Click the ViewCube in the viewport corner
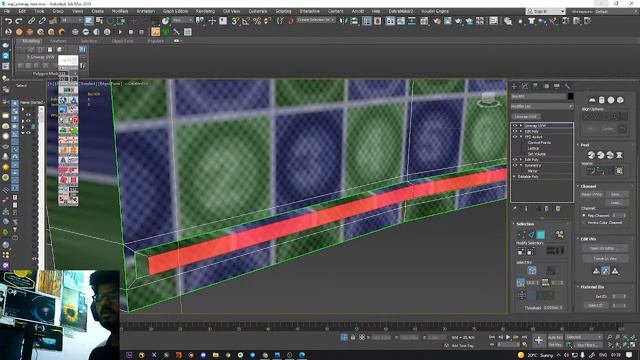Screen dimensions: 640x360 (x=488, y=99)
